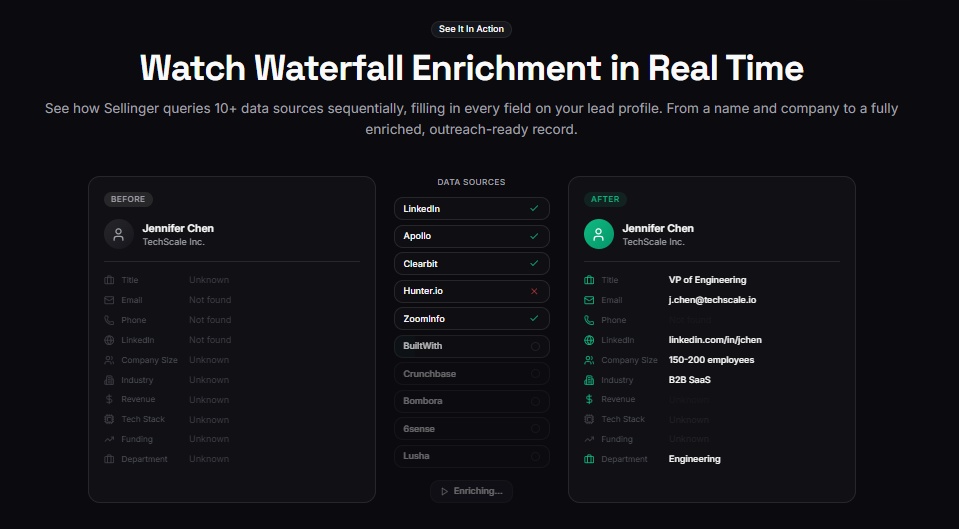Click the BEFORE label badge
This screenshot has height=529, width=959.
click(128, 199)
